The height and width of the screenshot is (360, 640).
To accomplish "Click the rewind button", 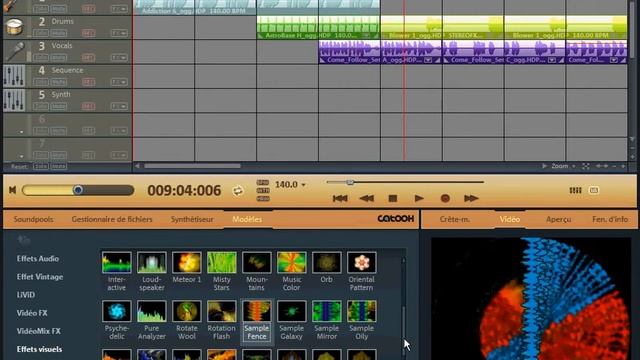I will tap(367, 198).
